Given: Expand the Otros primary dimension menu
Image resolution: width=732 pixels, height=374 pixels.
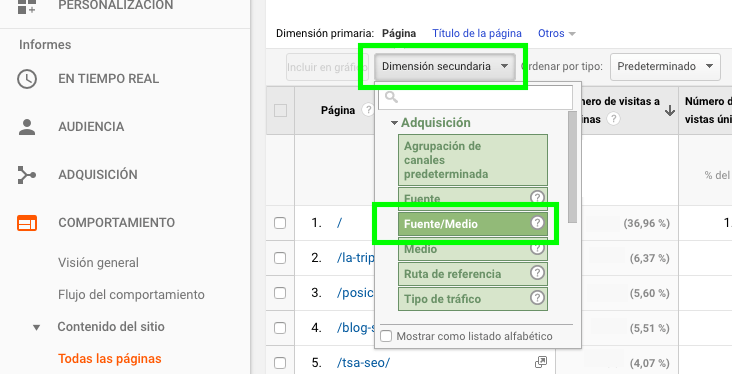Looking at the screenshot, I should tap(556, 34).
